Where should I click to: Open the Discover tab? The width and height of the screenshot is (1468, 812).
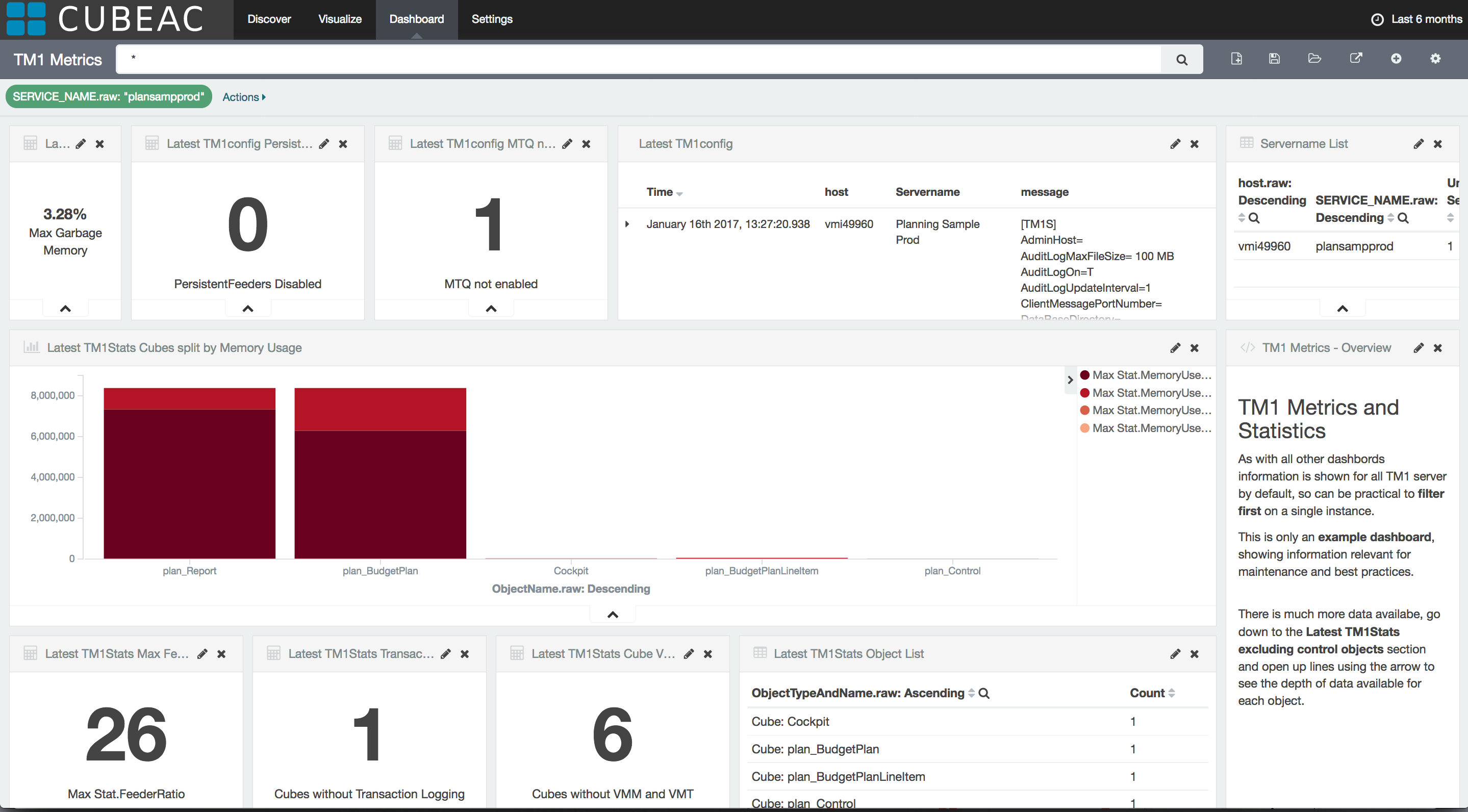(x=269, y=19)
